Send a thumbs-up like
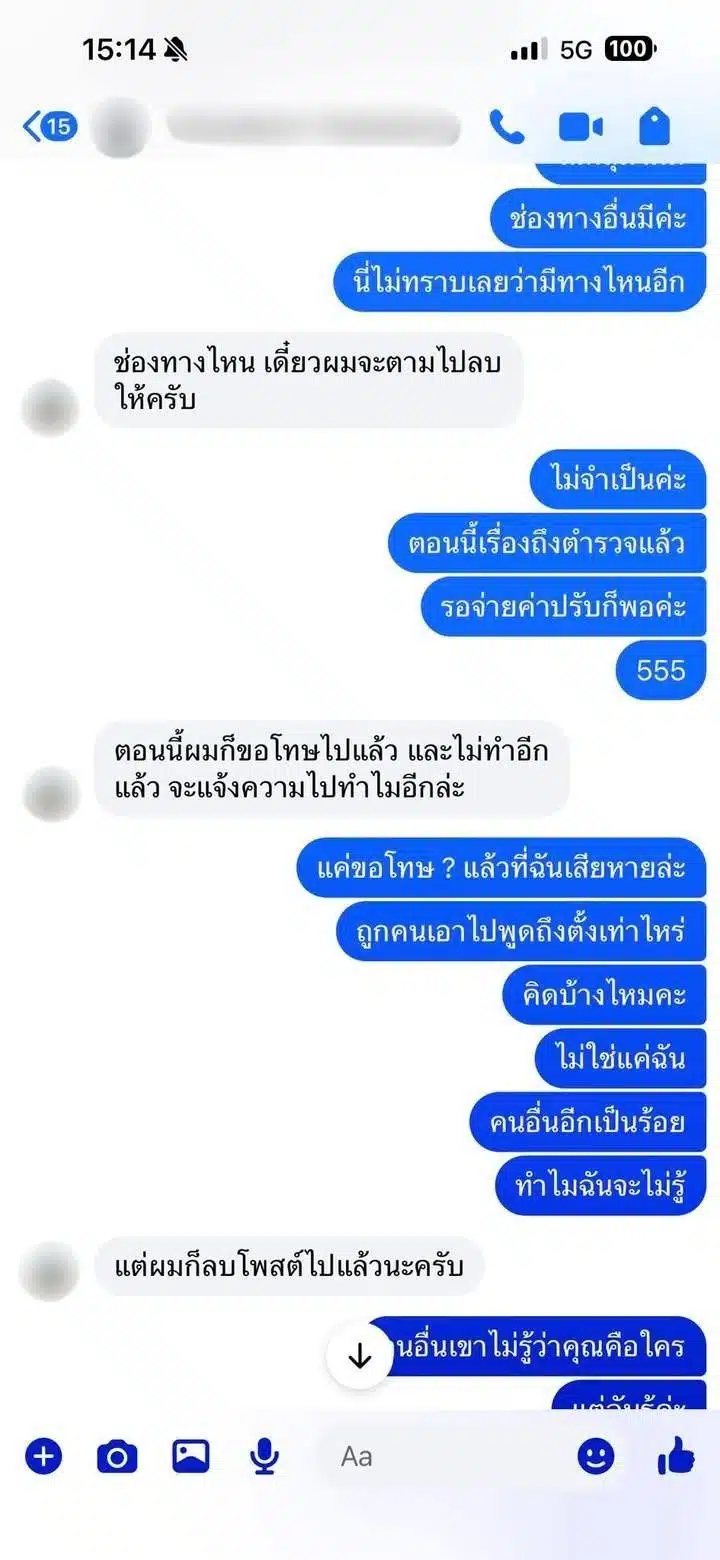This screenshot has width=720, height=1560. click(676, 1456)
